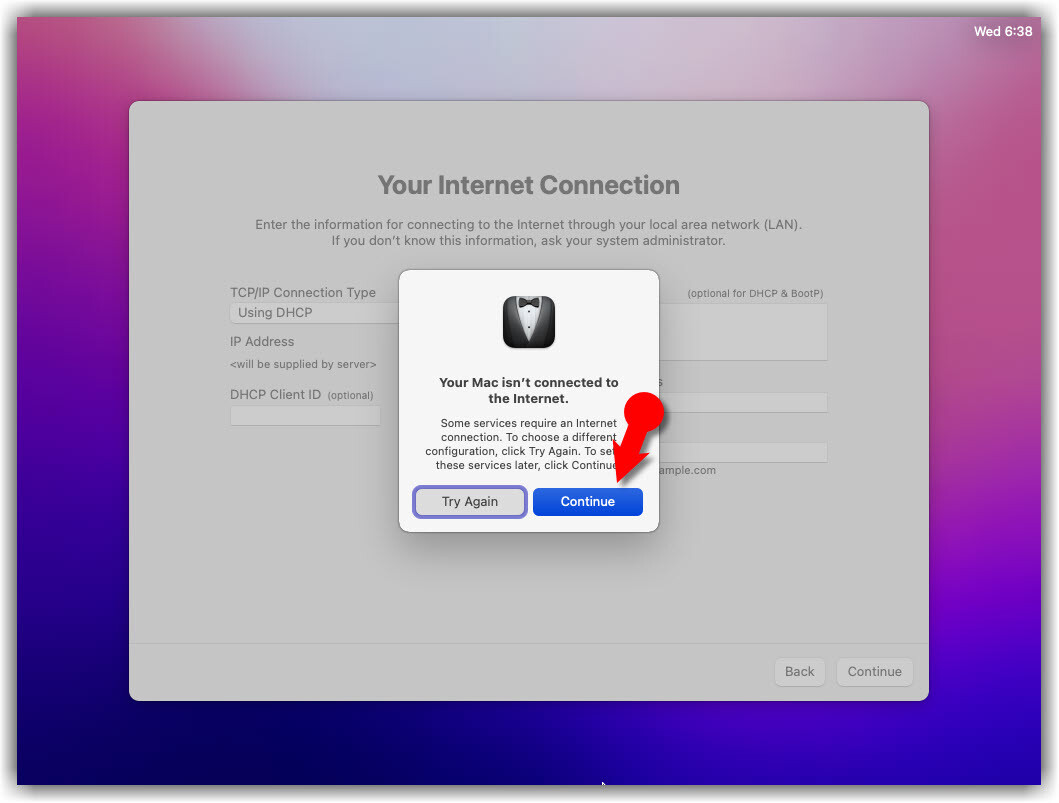Click the Back button
The width and height of the screenshot is (1059, 803).
click(800, 672)
